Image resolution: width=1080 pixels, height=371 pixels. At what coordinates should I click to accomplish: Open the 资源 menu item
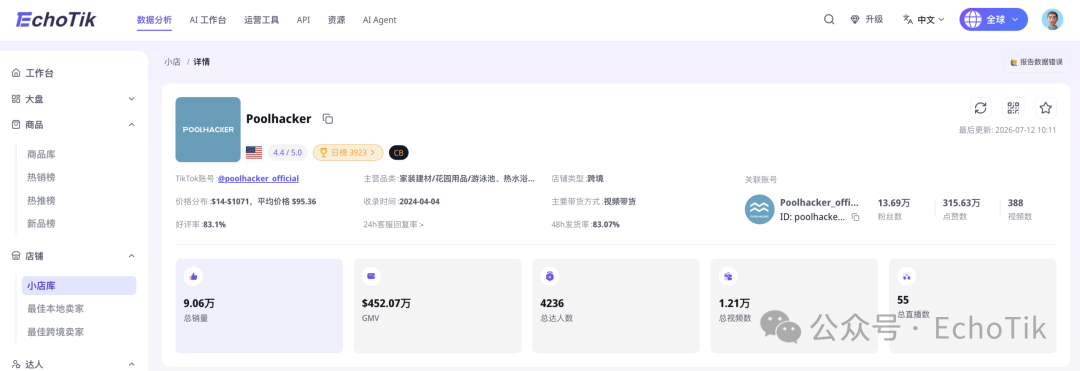tap(337, 20)
